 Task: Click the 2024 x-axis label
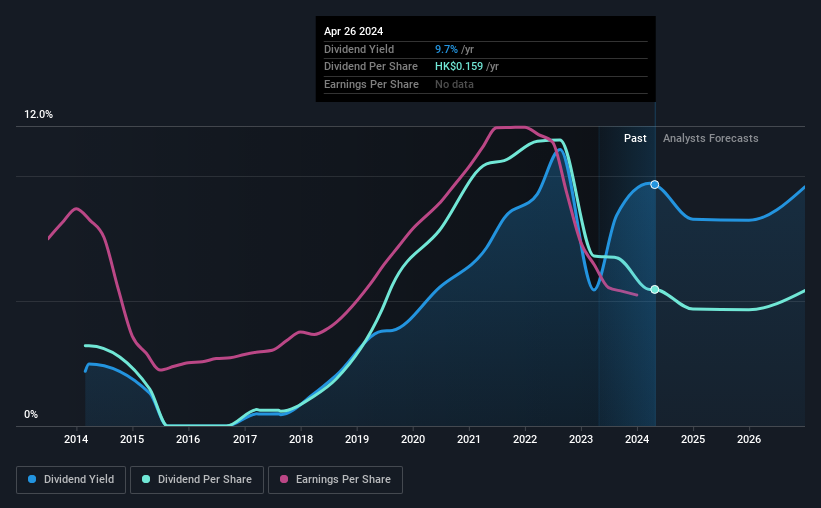[x=637, y=439]
